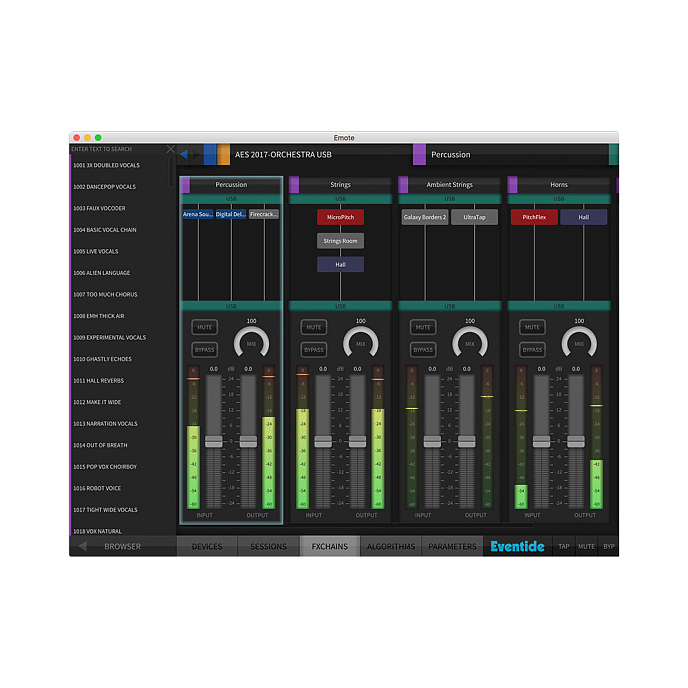Mute the Horns FX chain
688x688 pixels.
pos(532,327)
